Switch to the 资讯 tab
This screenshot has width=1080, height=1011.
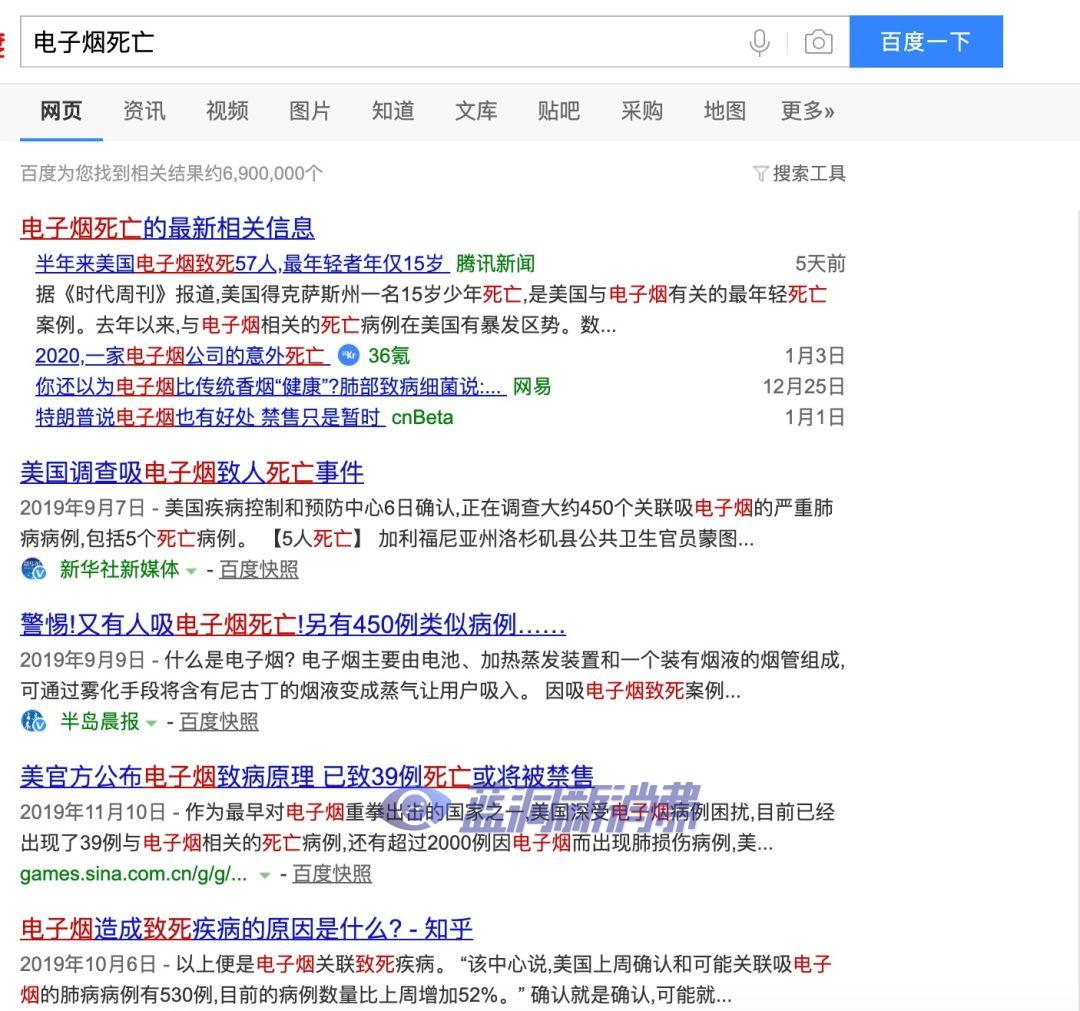(143, 111)
